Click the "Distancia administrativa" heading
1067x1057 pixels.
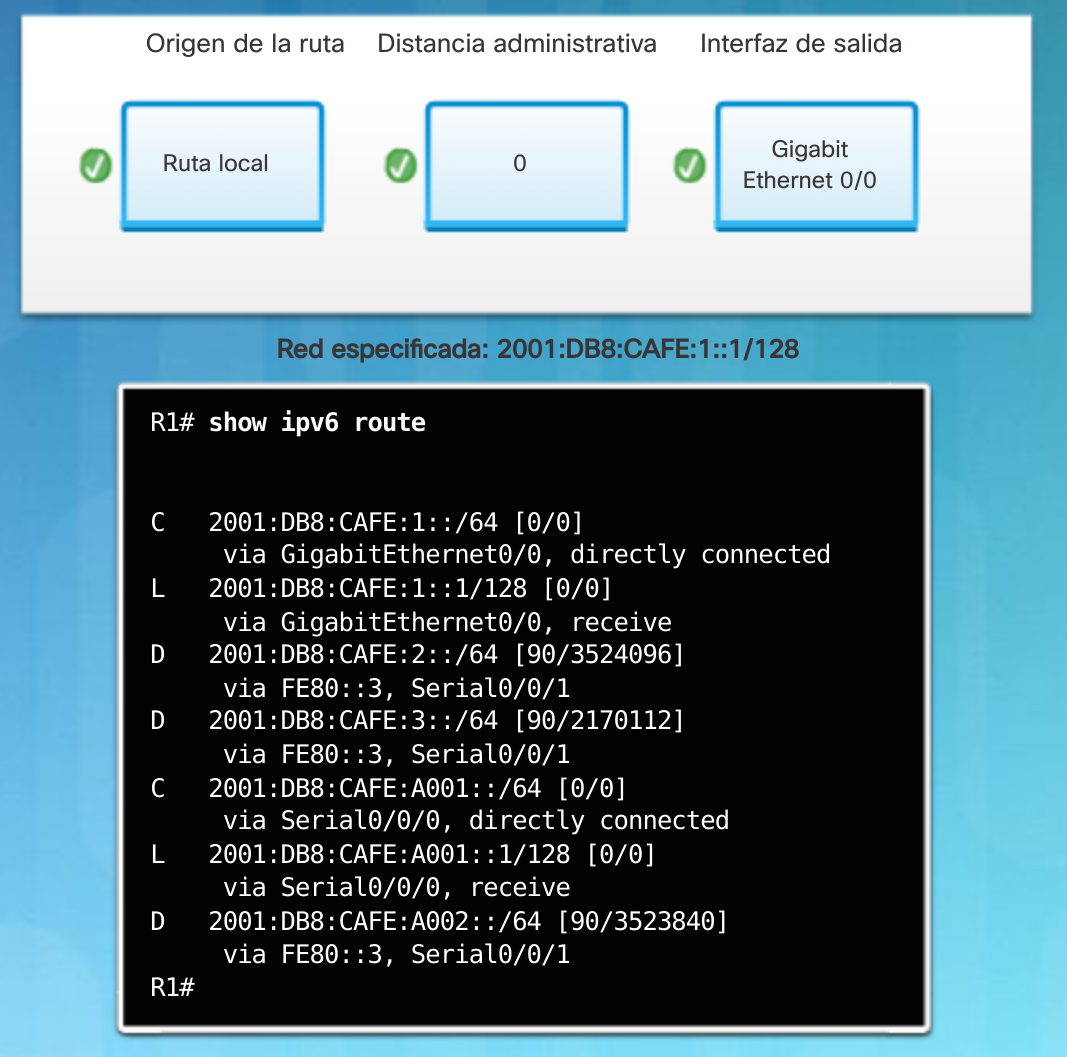(517, 44)
